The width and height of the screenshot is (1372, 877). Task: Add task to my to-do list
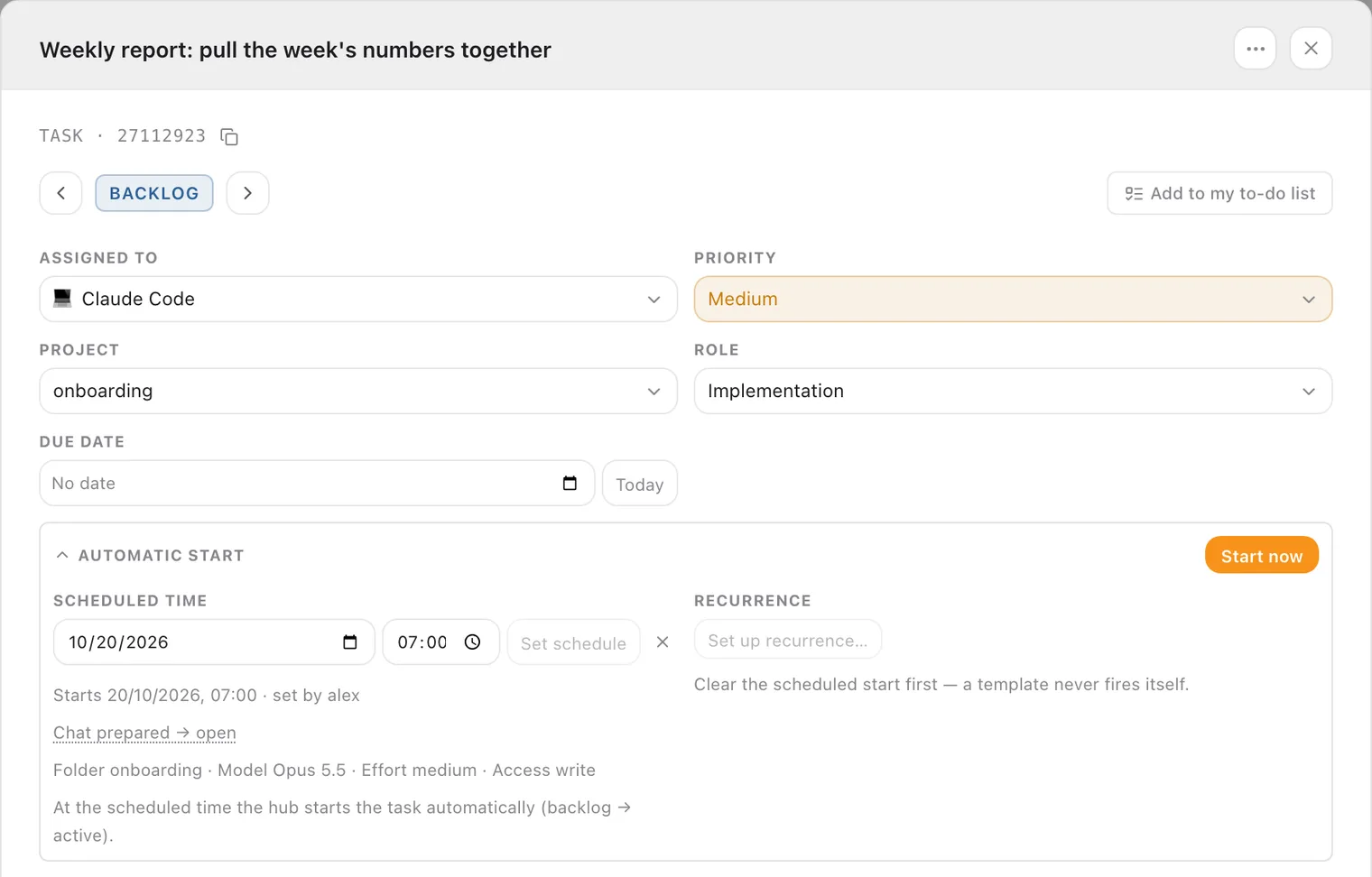click(x=1219, y=193)
